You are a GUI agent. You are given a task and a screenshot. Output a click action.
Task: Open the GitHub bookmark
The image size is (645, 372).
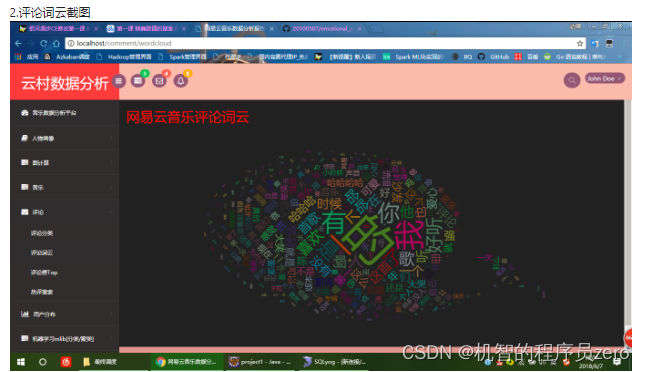494,57
